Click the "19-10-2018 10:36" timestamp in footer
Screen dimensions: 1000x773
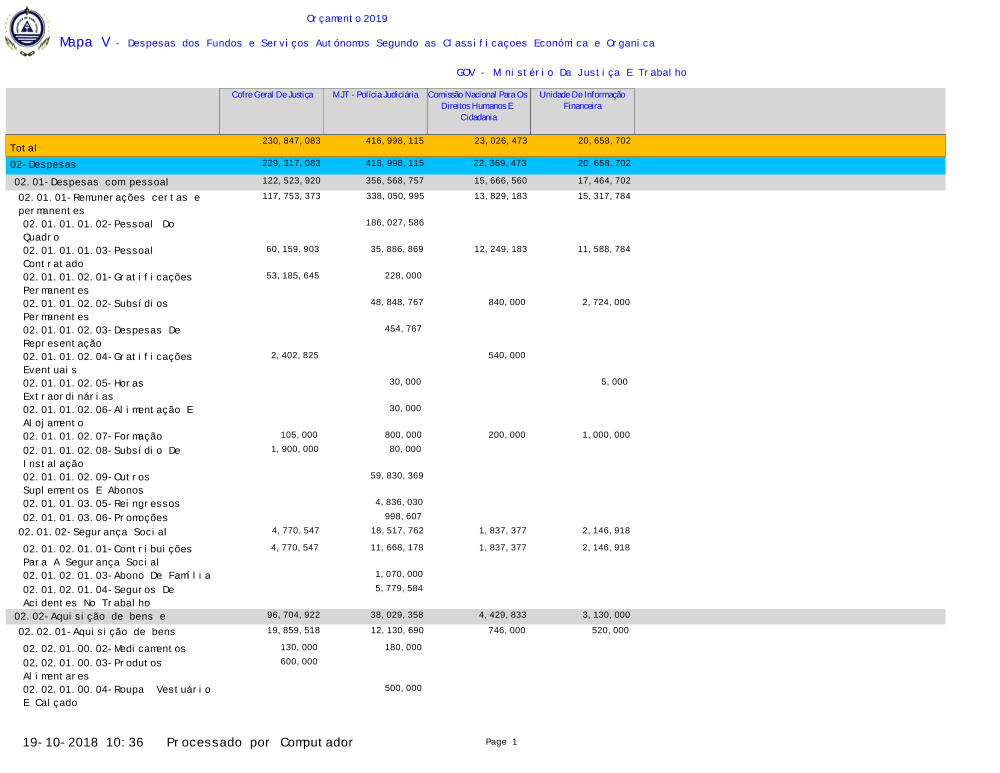click(83, 742)
